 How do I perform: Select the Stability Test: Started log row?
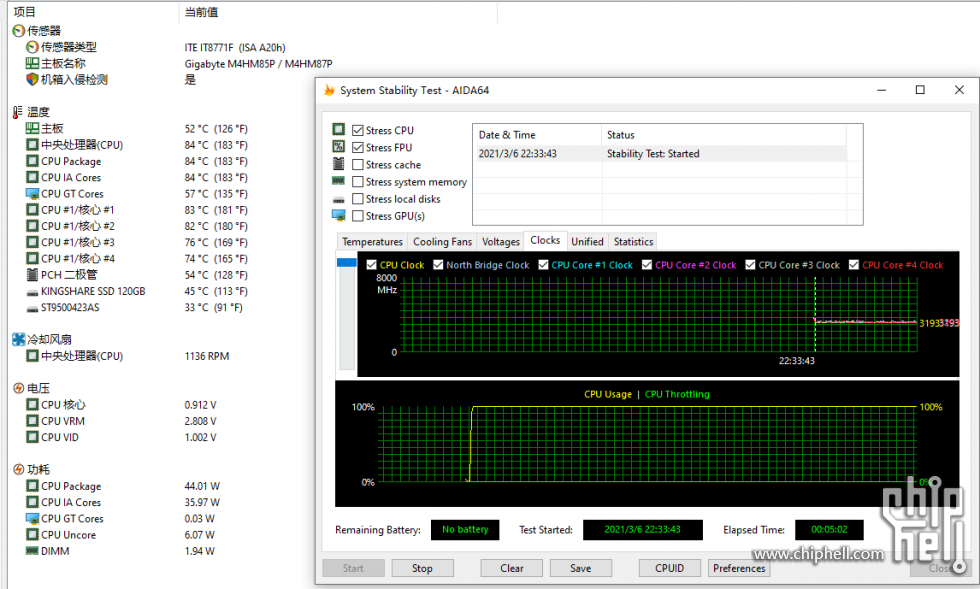point(660,154)
